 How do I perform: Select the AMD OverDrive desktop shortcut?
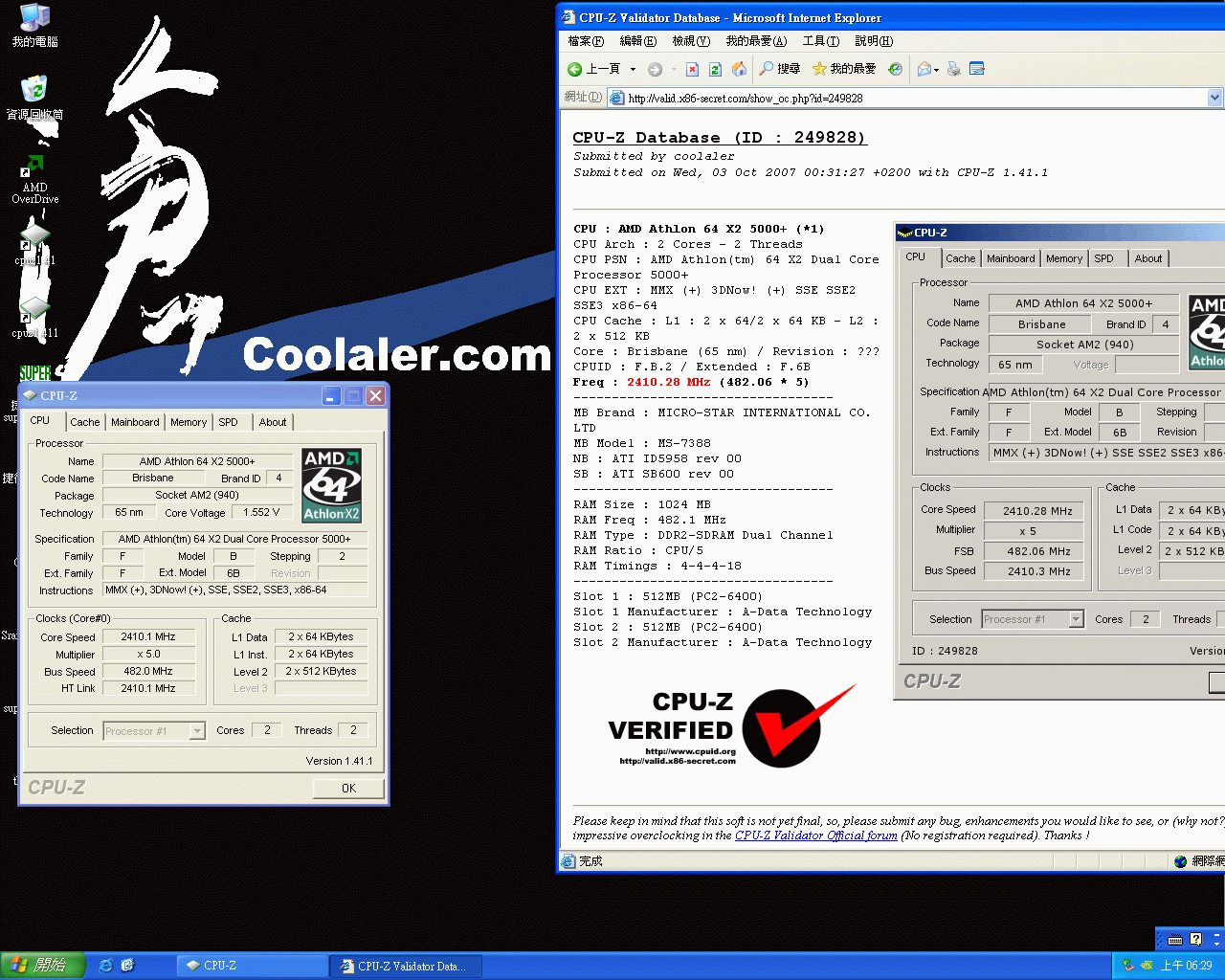tap(34, 180)
